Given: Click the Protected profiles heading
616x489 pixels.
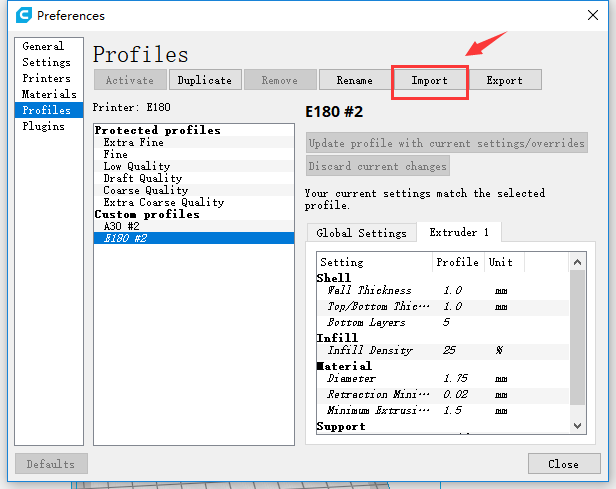Looking at the screenshot, I should pos(158,130).
